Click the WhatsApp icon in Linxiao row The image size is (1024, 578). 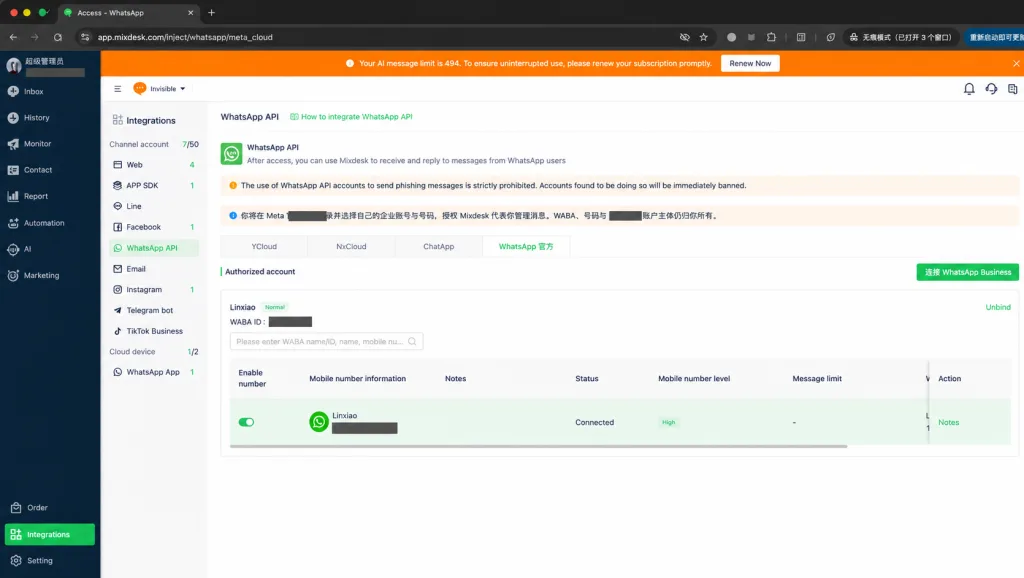pos(319,422)
